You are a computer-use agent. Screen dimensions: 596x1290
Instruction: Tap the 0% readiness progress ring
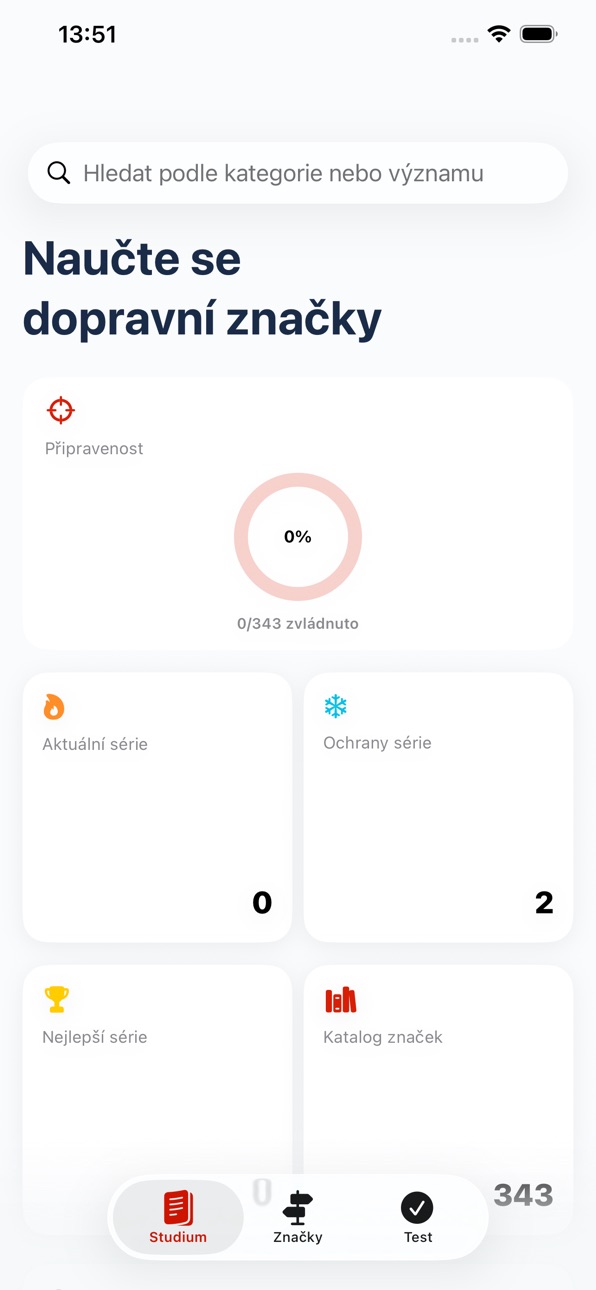[298, 537]
